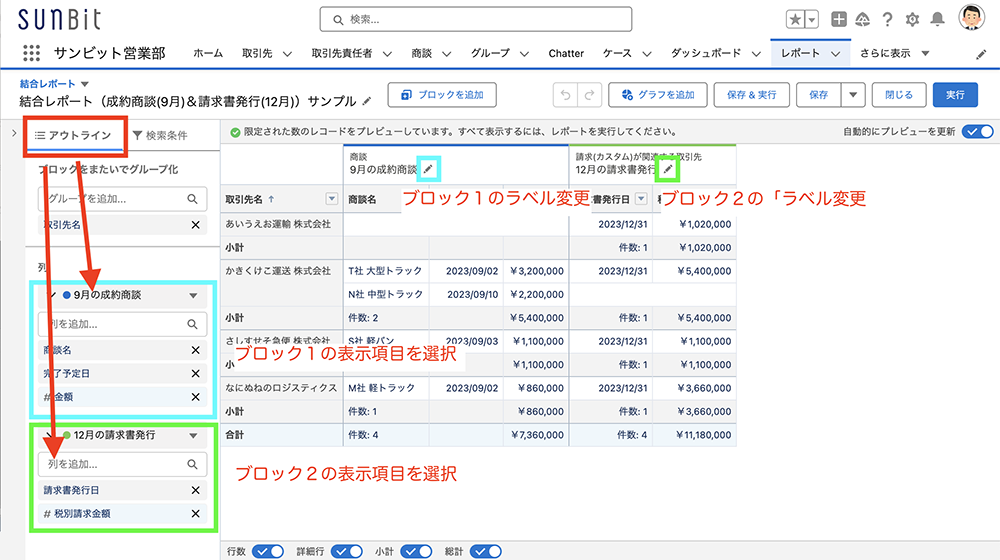Screen dimensions: 1000x560
Task: Open the さらに表示 menu
Action: [x=894, y=54]
